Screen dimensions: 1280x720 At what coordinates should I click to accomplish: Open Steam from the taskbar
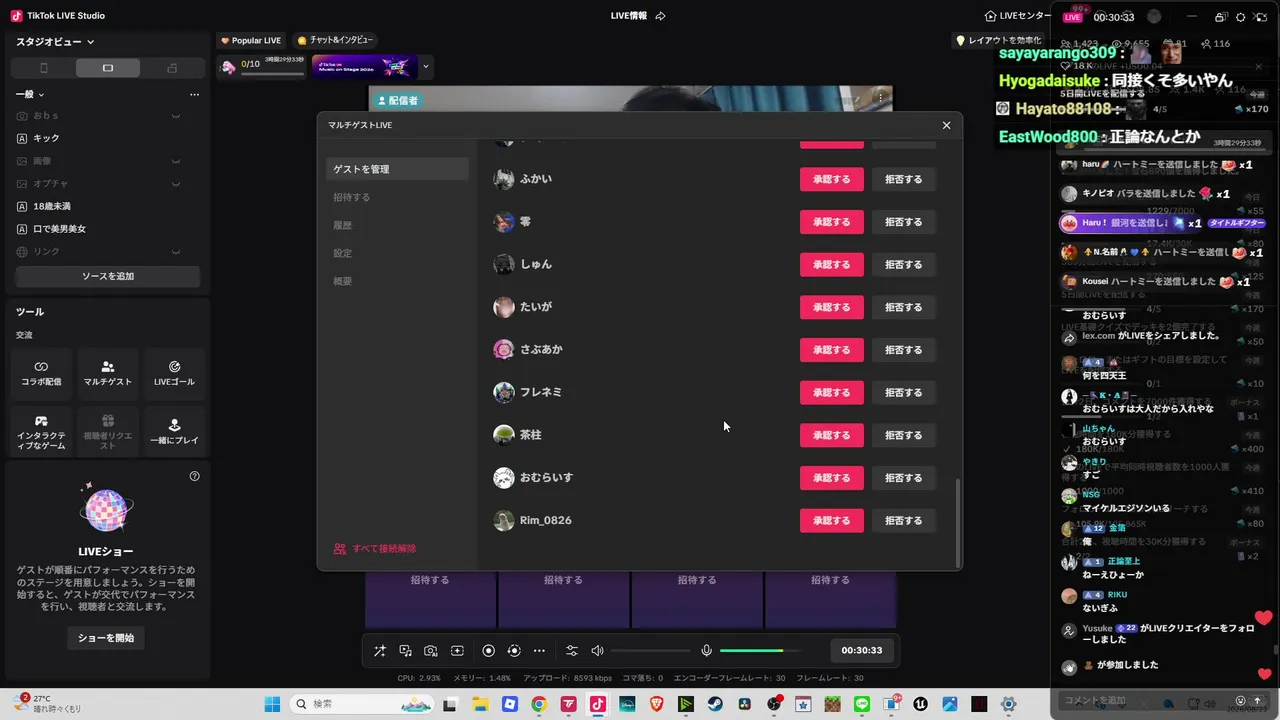pyautogui.click(x=714, y=704)
